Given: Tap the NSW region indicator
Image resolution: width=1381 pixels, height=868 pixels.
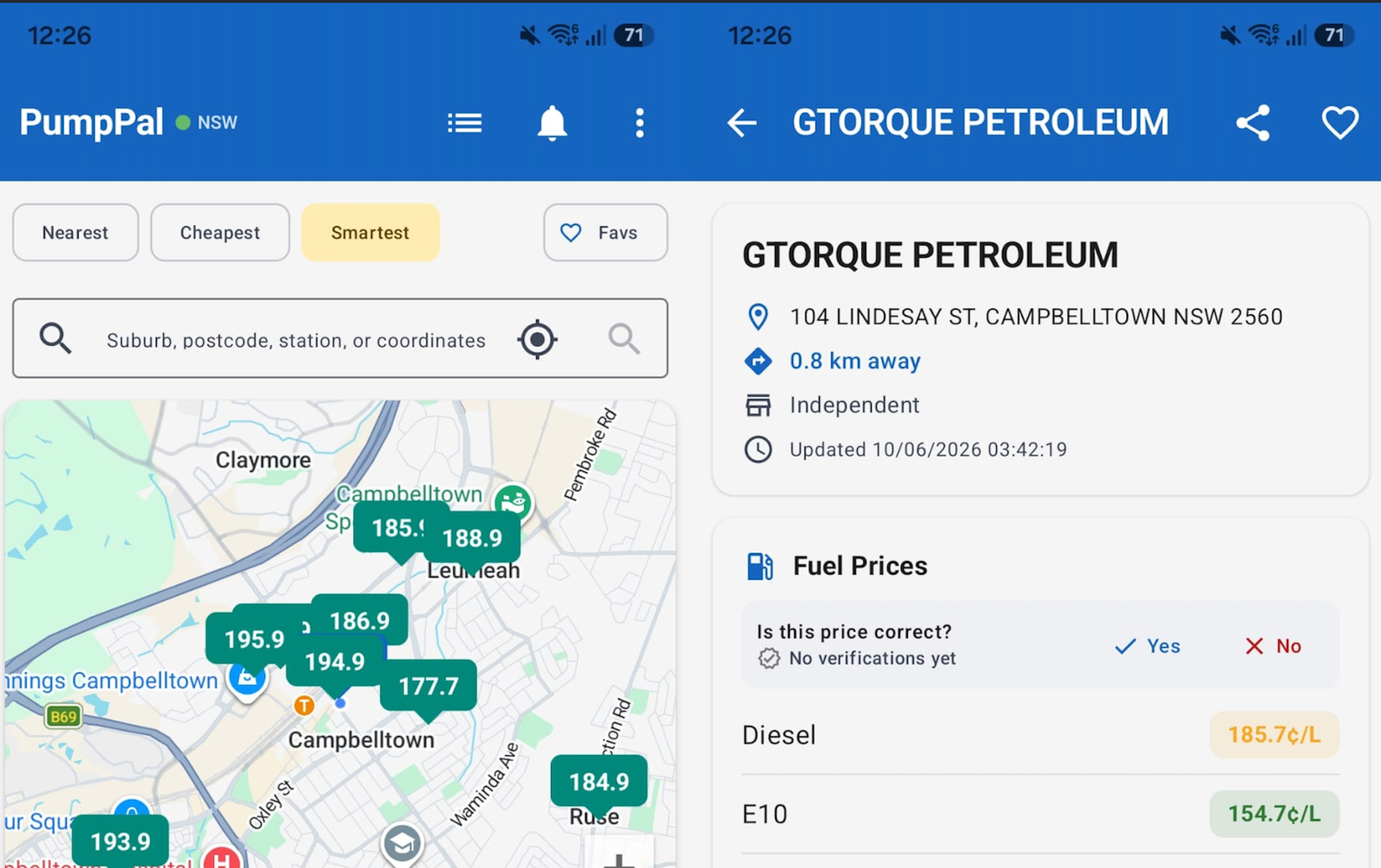Looking at the screenshot, I should tap(206, 123).
